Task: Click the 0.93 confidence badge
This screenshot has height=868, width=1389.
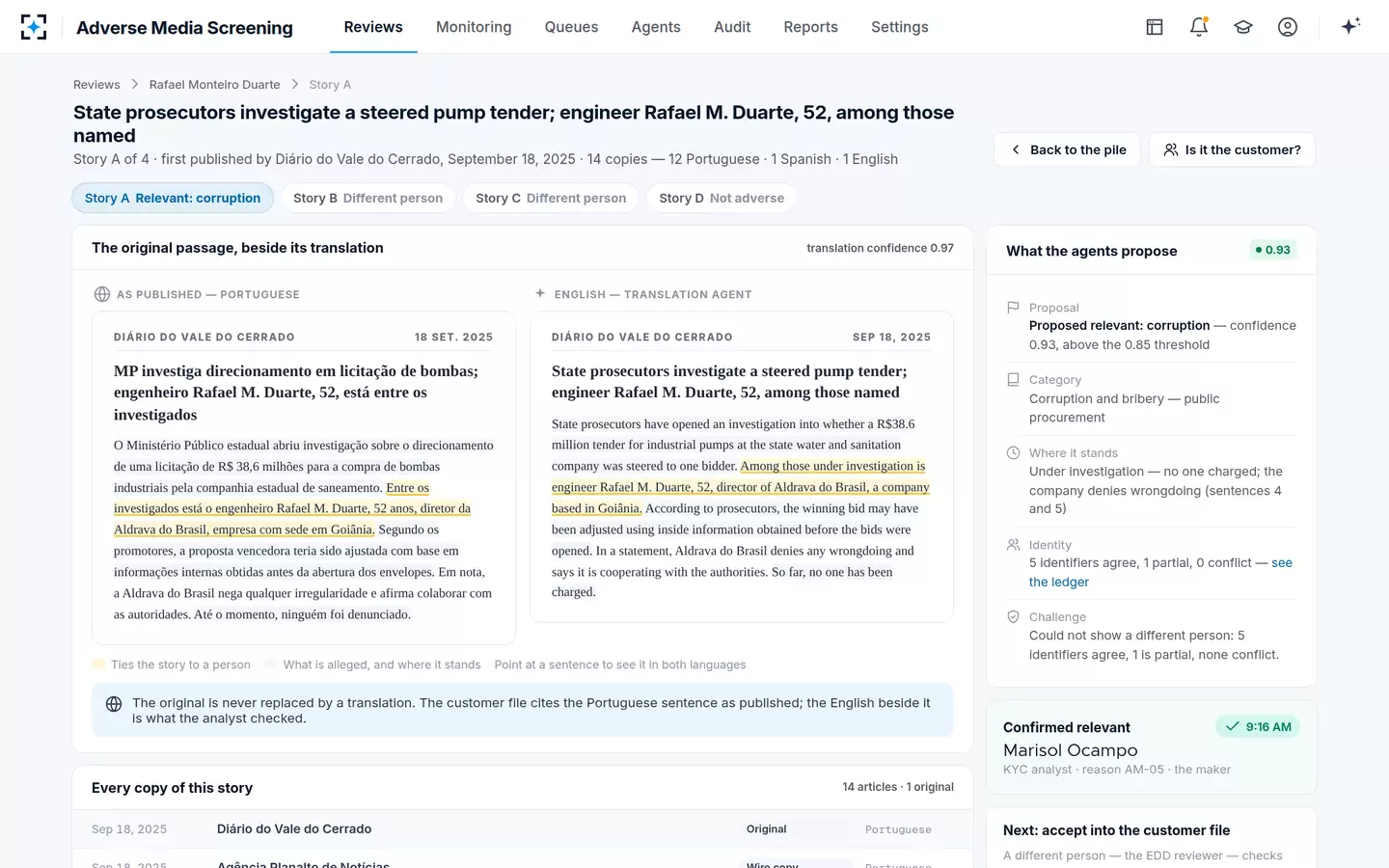Action: [1272, 250]
